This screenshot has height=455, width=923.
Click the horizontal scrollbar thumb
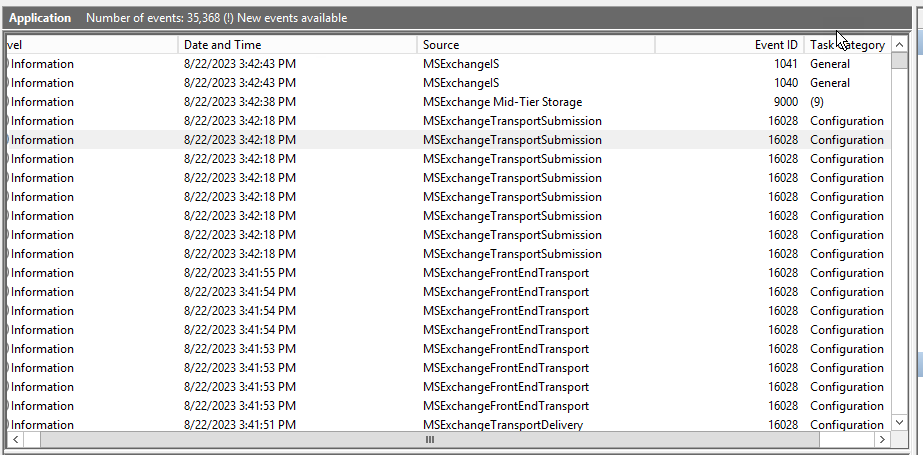point(430,439)
